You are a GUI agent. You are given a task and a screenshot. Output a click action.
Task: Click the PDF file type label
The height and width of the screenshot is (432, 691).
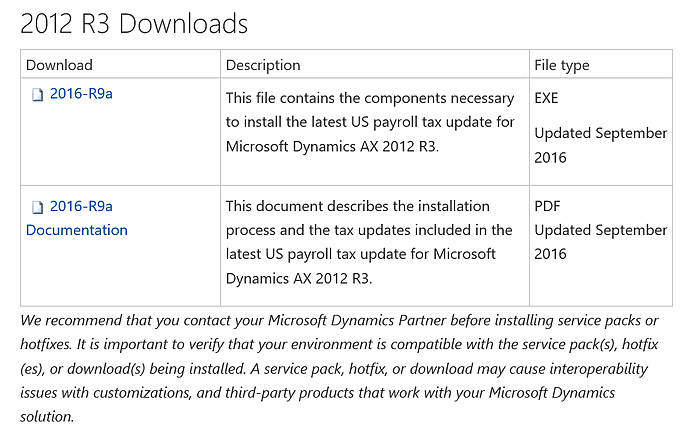click(547, 206)
